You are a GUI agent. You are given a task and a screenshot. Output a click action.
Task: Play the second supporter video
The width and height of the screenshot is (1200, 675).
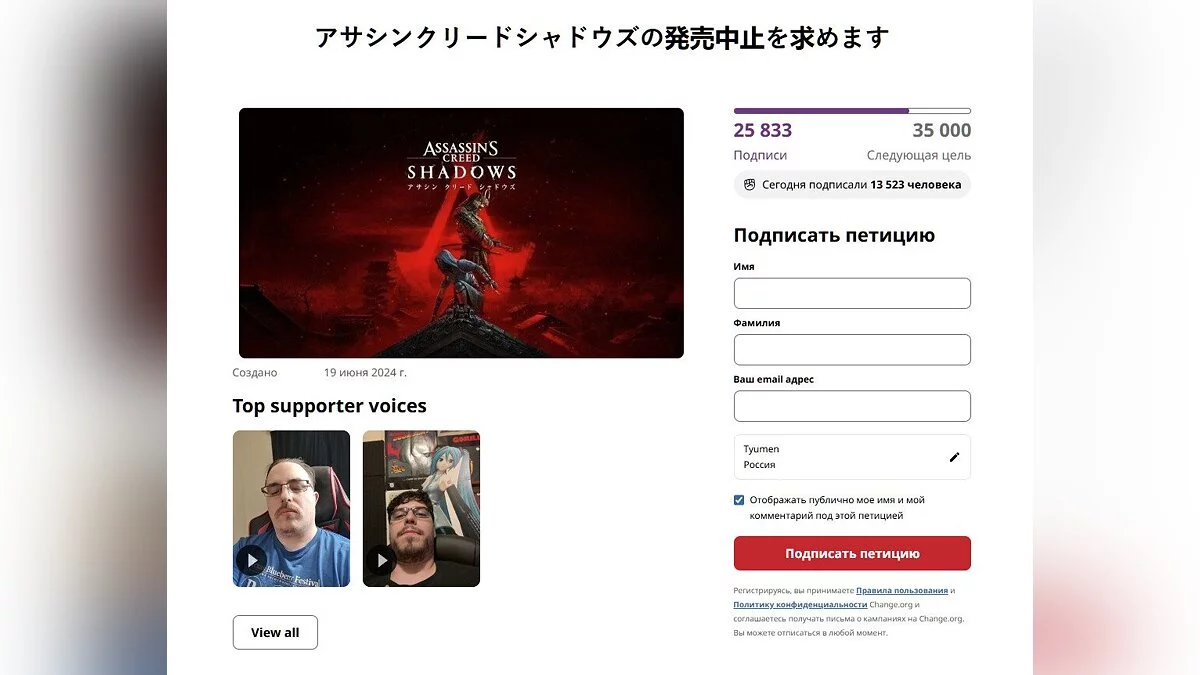(381, 560)
